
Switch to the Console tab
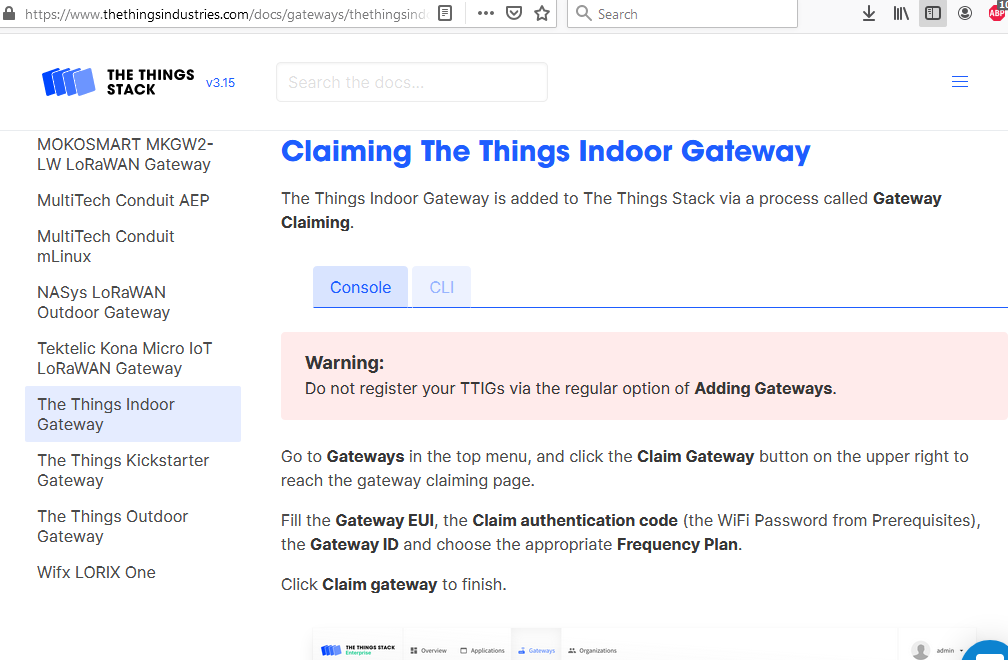click(360, 287)
